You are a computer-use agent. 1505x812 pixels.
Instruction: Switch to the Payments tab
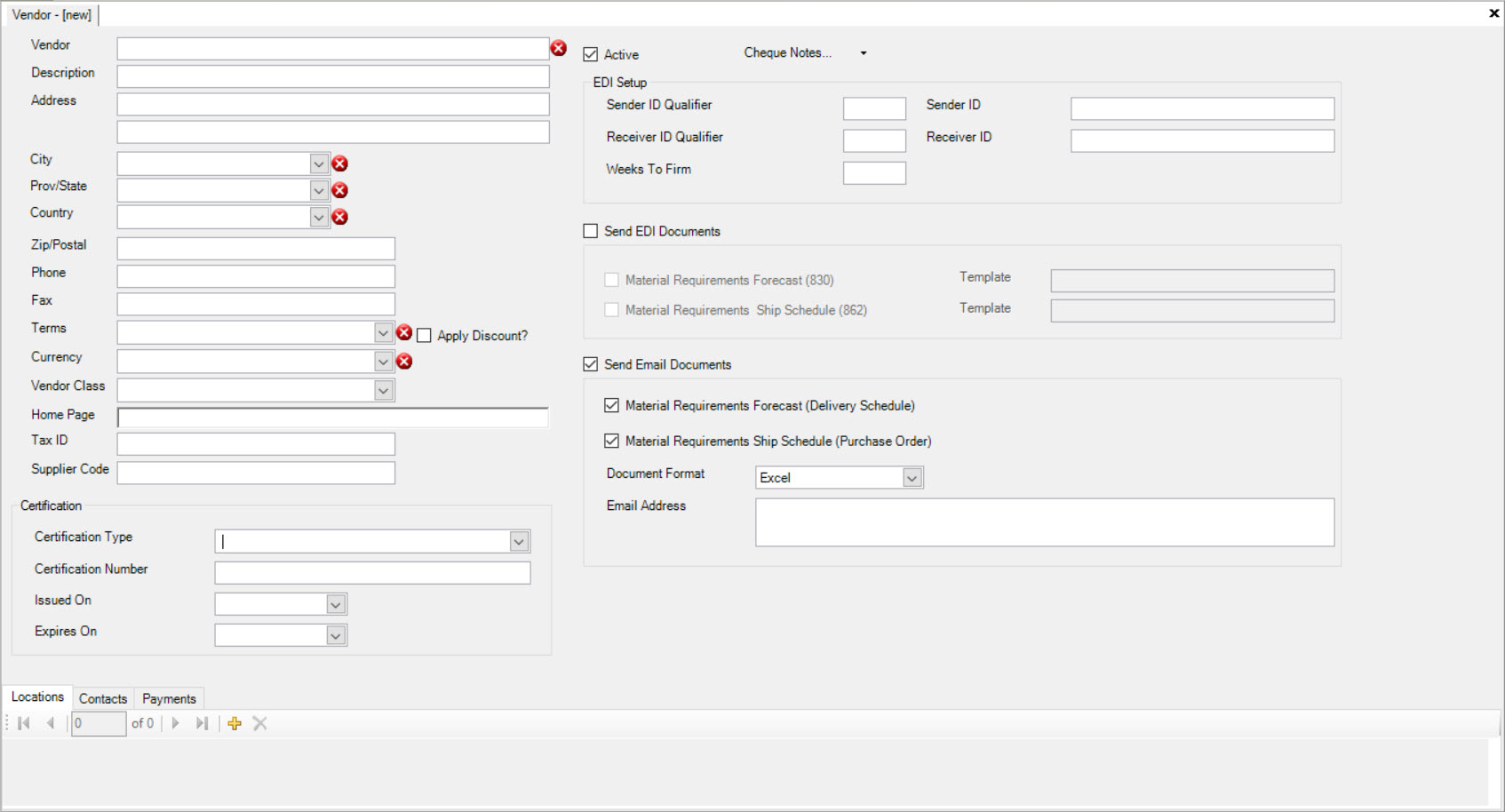169,698
